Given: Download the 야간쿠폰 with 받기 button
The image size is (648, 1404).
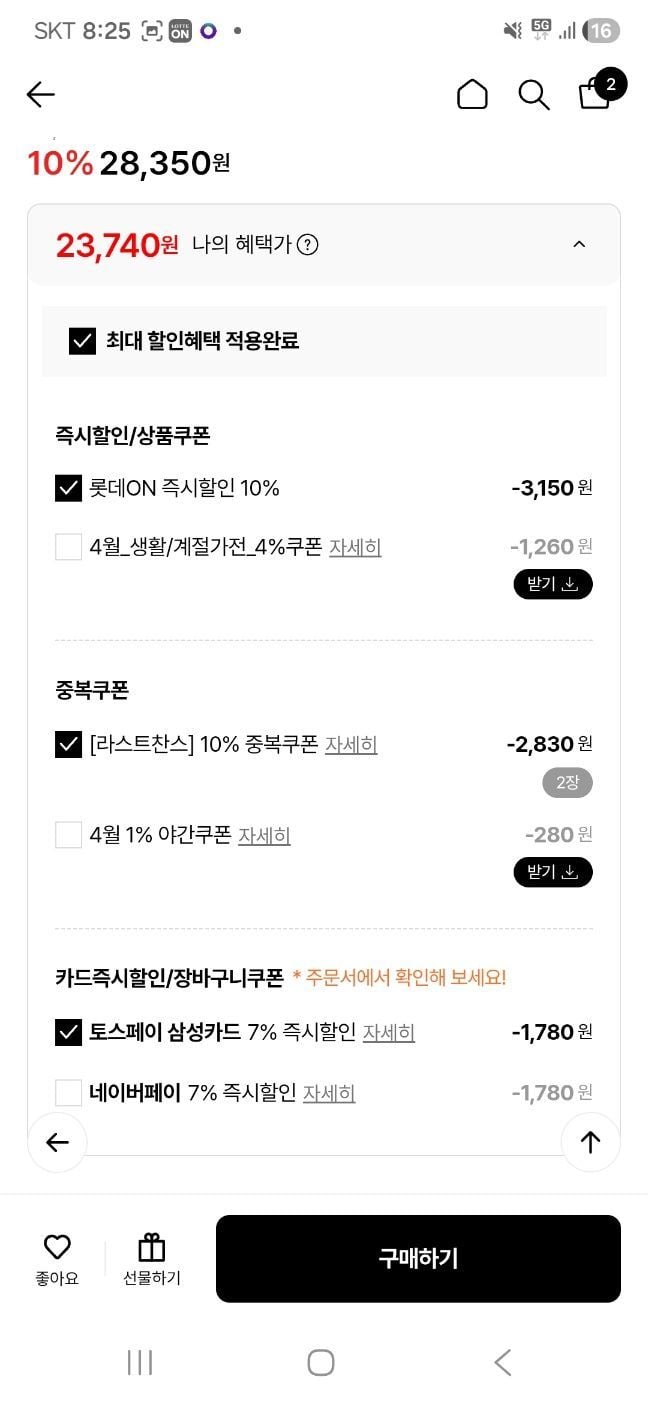Looking at the screenshot, I should coord(553,872).
